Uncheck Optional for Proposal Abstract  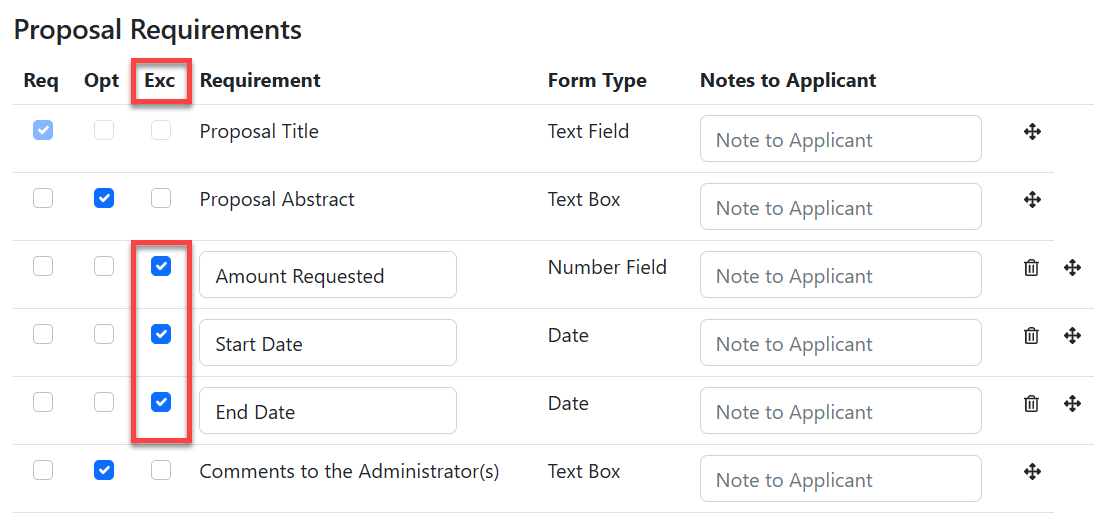(x=104, y=199)
